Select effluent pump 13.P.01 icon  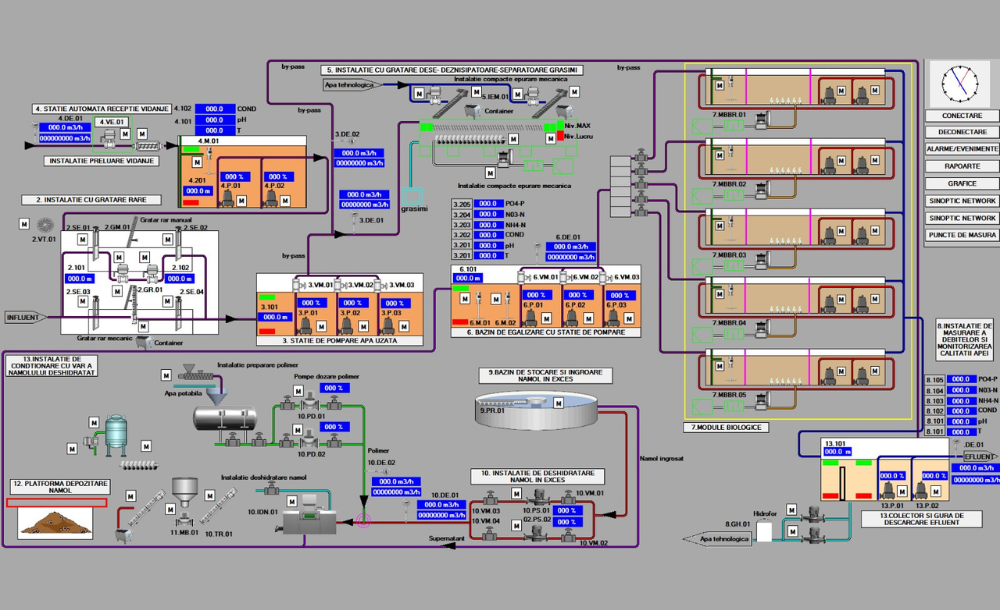click(x=886, y=490)
